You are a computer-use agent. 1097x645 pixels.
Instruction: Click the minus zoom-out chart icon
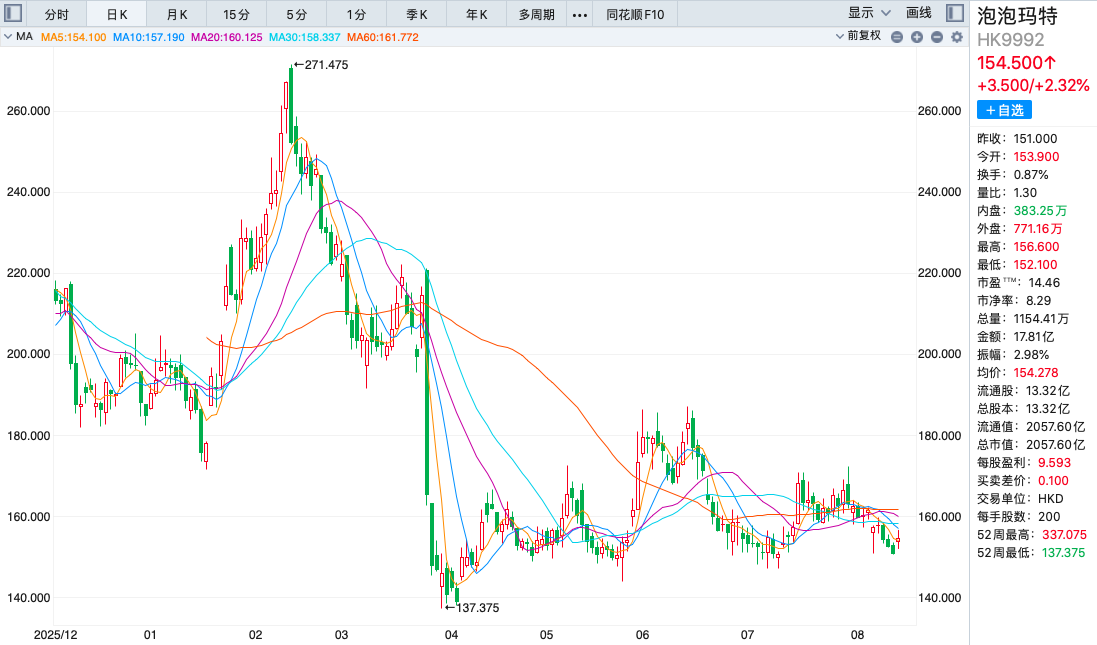click(x=937, y=37)
